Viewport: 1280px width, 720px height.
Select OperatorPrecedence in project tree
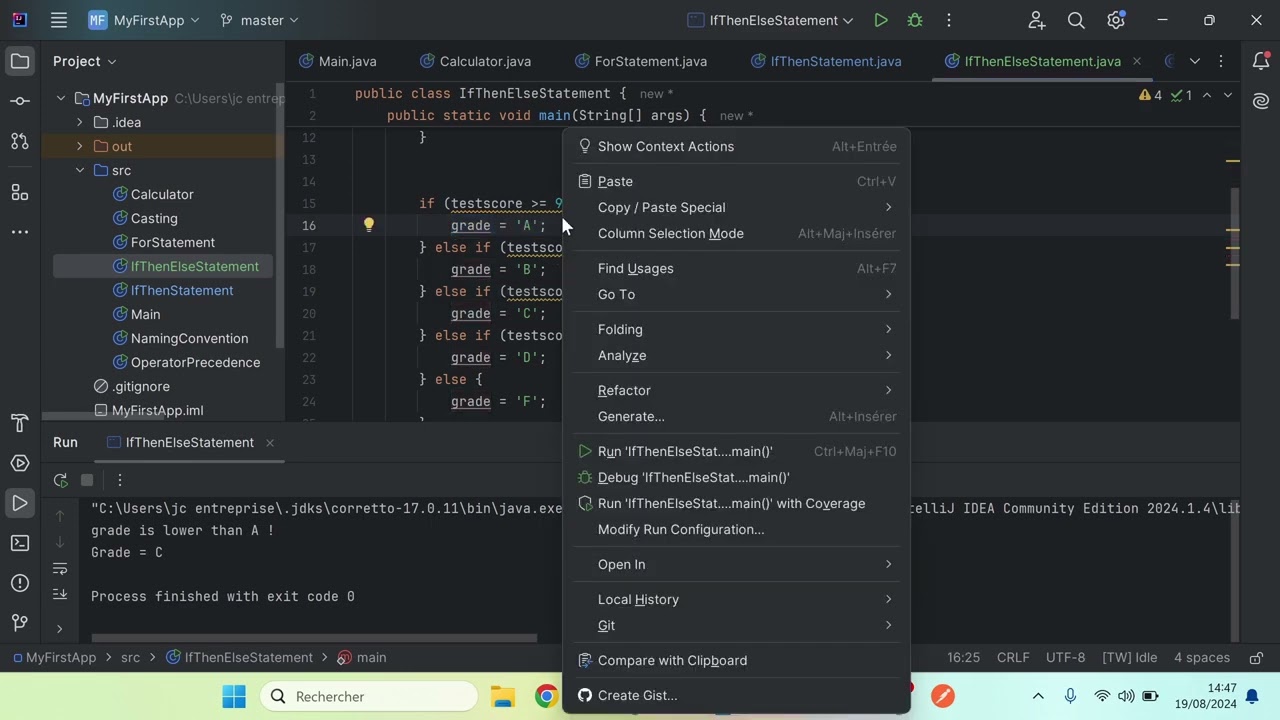[x=195, y=362]
